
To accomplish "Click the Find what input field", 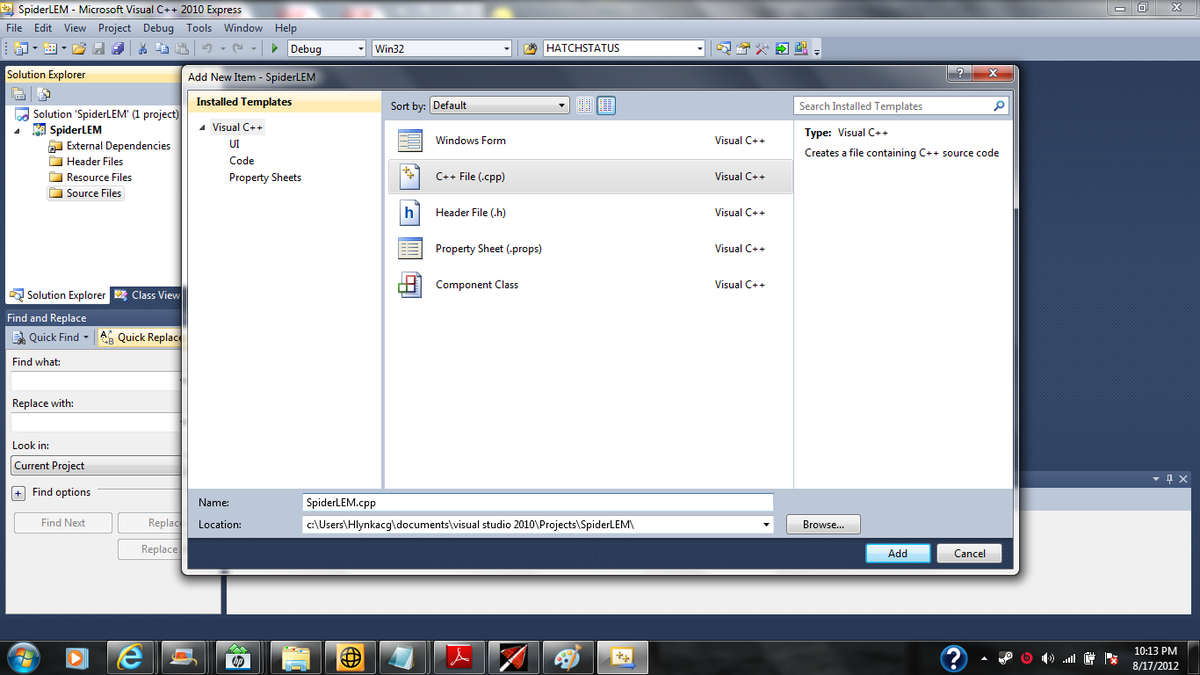I will click(x=96, y=381).
